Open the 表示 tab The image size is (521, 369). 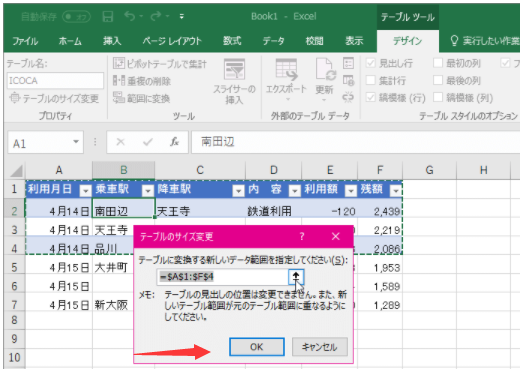[354, 41]
